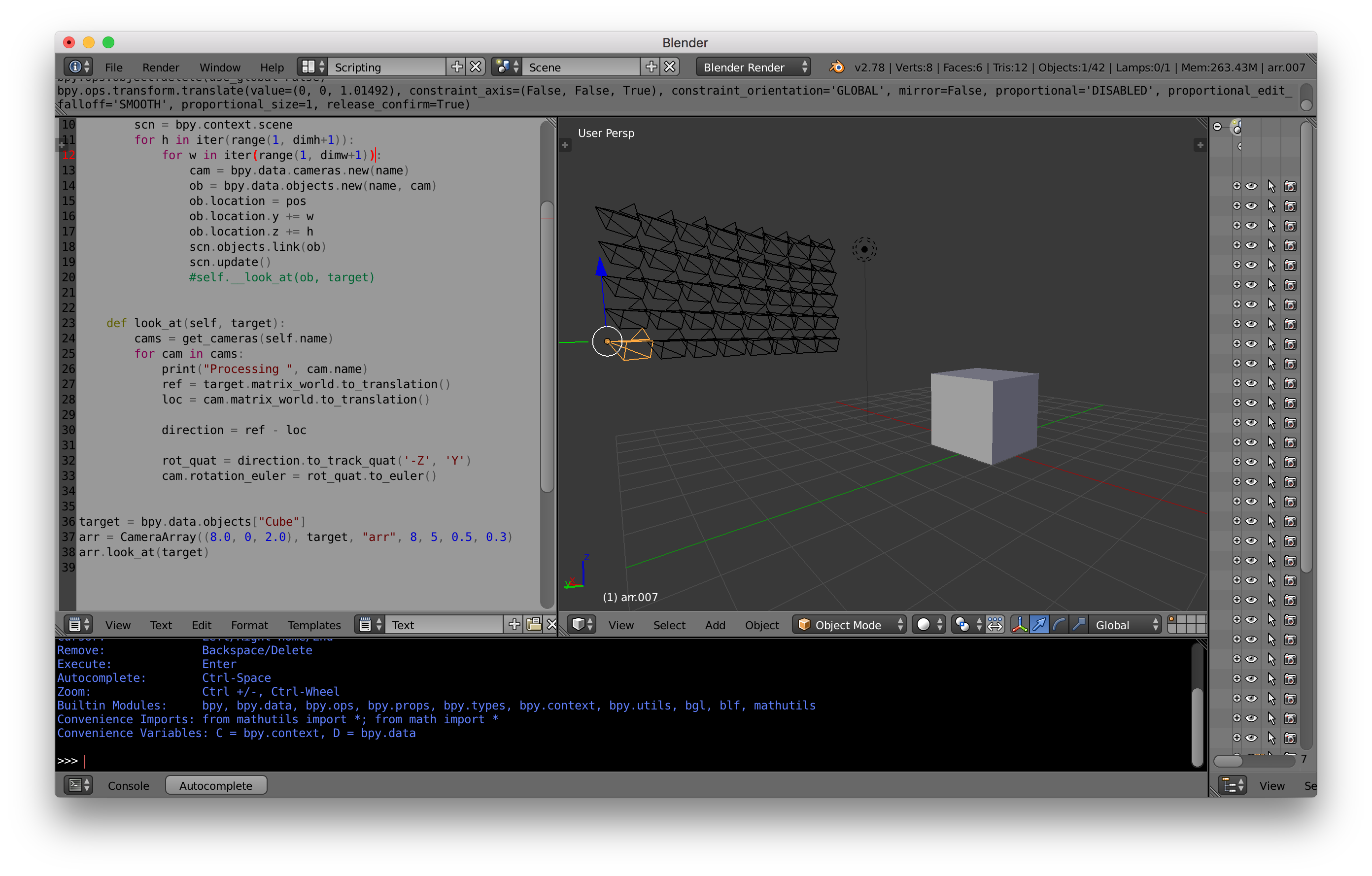
Task: Click the manipulate center points icon
Action: [995, 625]
